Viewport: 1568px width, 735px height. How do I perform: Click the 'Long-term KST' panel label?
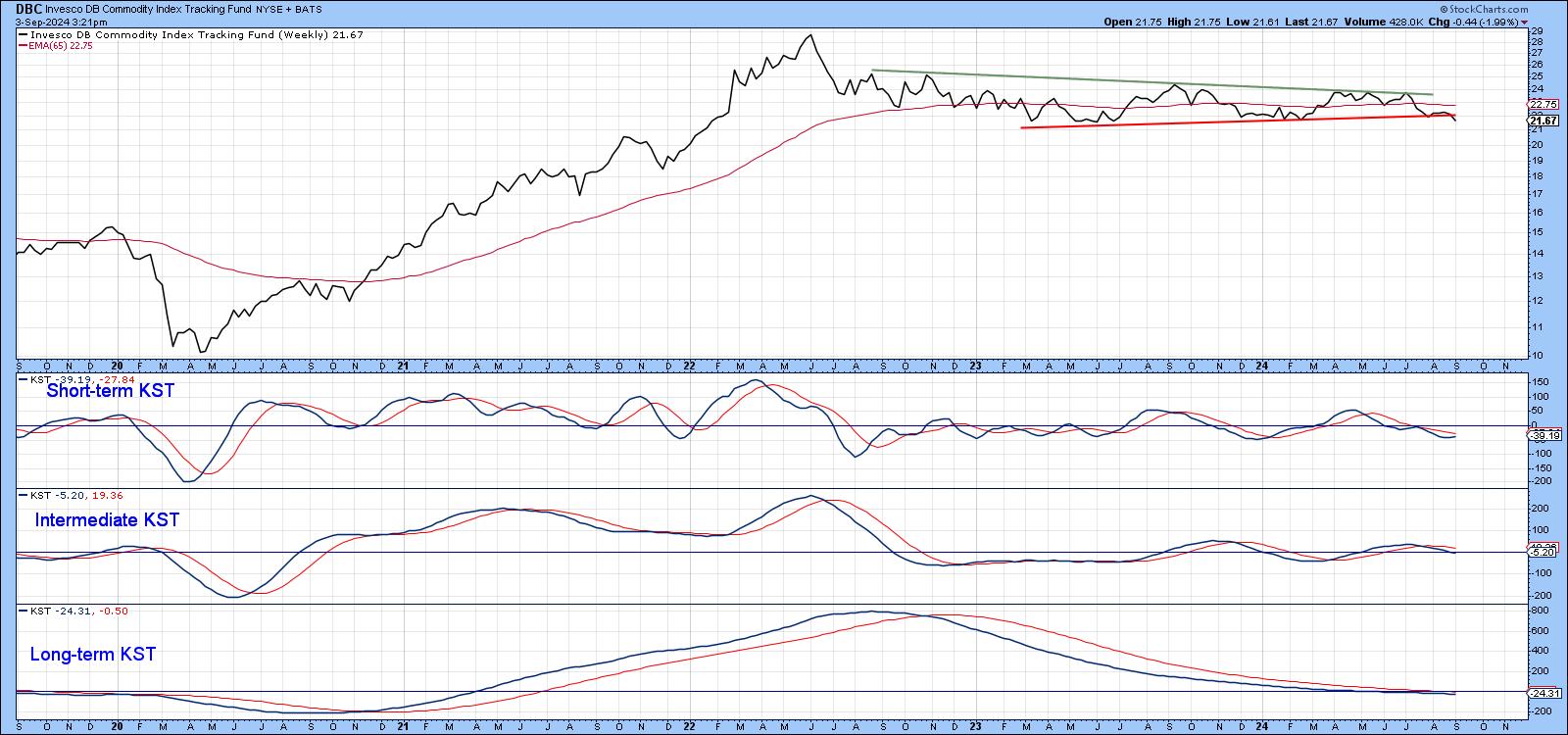click(x=93, y=655)
